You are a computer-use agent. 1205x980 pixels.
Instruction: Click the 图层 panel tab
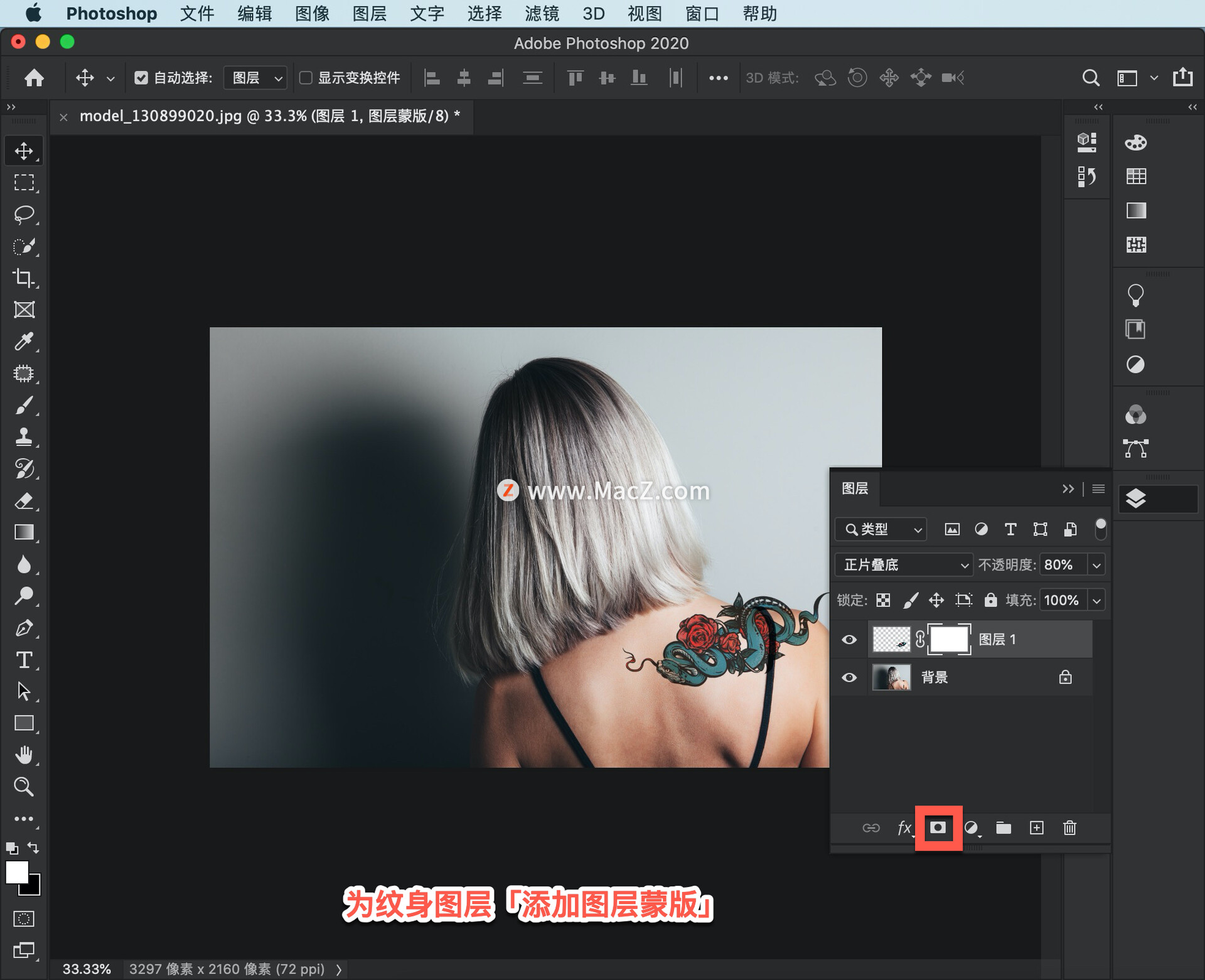[855, 488]
